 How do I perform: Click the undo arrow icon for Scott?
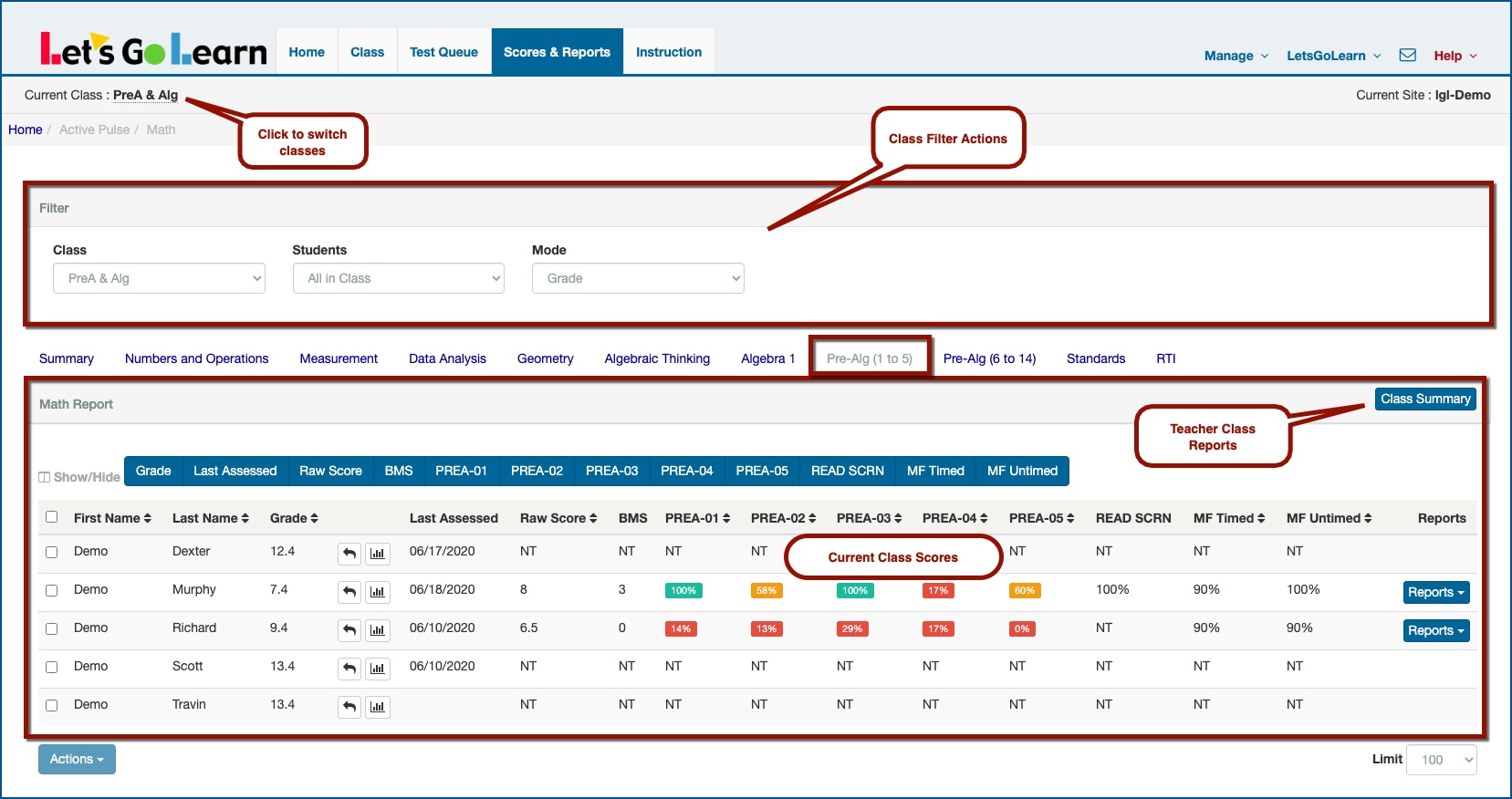(x=349, y=669)
